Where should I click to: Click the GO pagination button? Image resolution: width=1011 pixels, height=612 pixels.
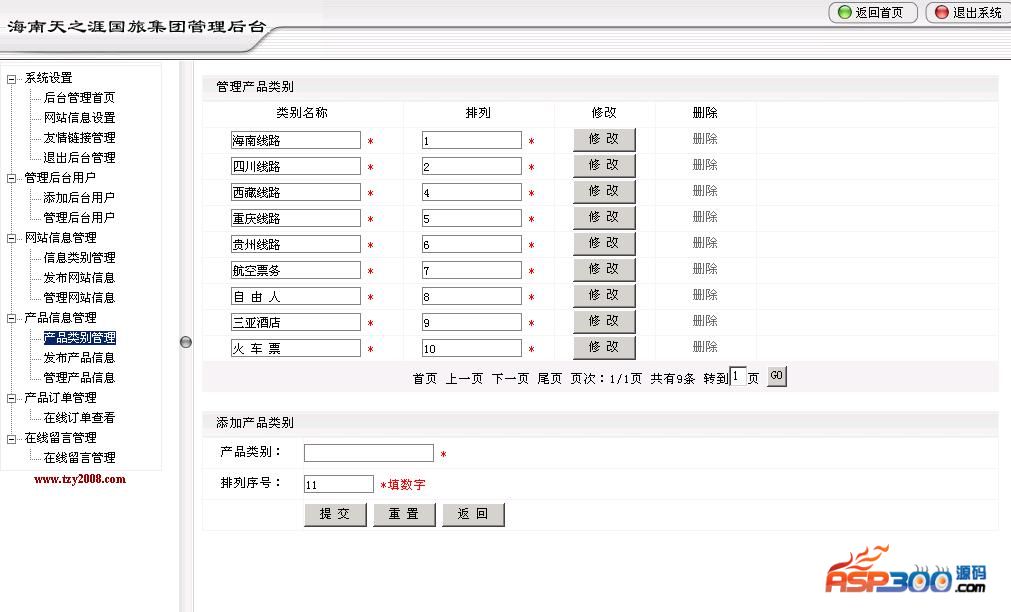[x=777, y=376]
